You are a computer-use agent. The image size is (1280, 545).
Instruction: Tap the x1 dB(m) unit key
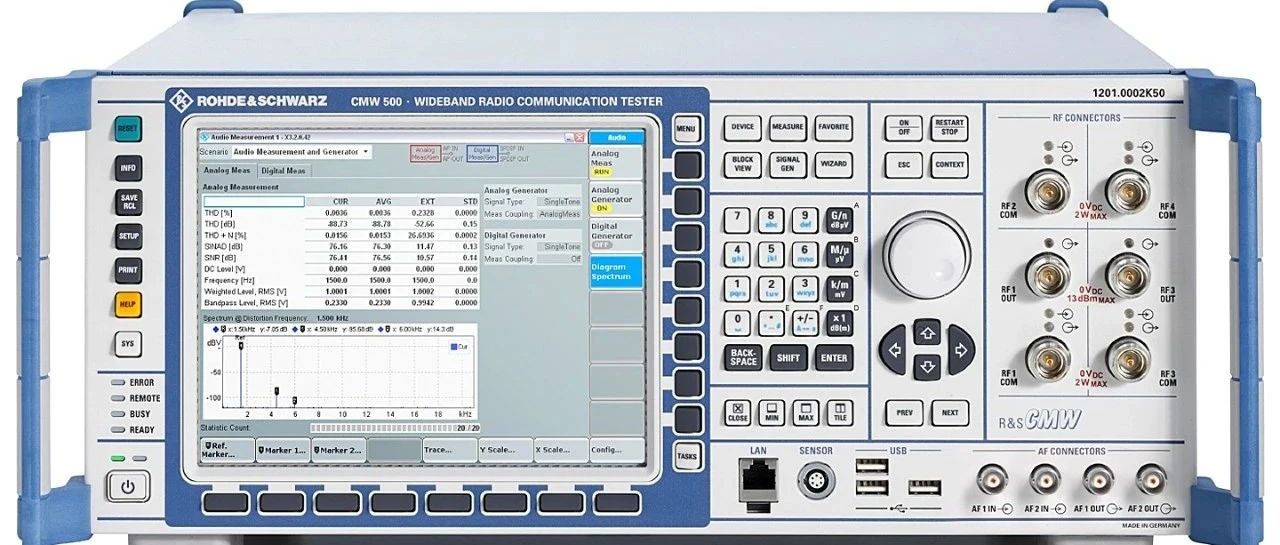(x=838, y=322)
